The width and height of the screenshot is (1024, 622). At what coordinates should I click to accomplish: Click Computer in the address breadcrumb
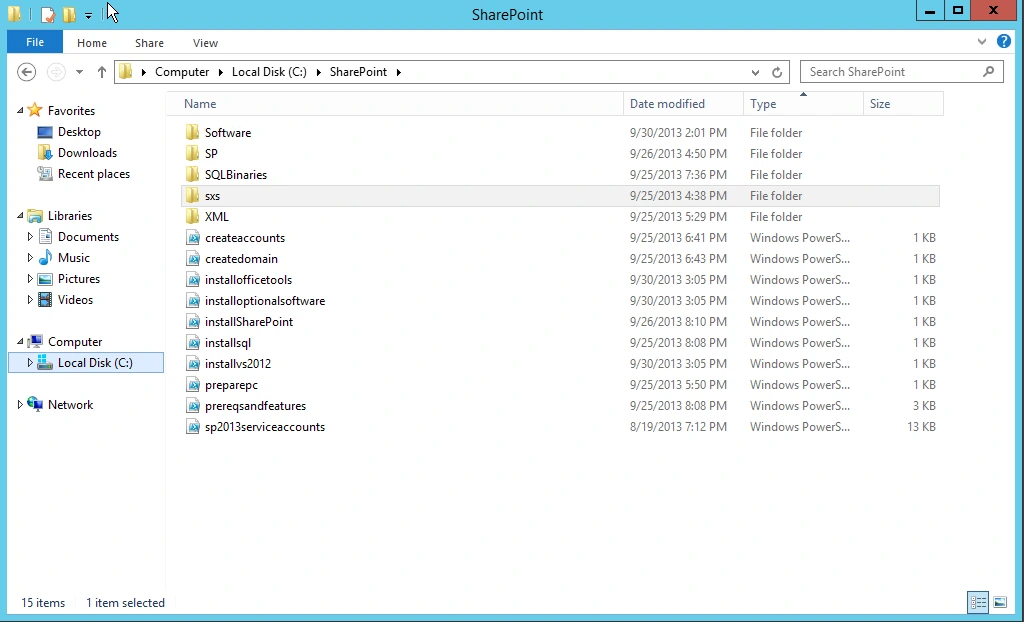pyautogui.click(x=182, y=72)
